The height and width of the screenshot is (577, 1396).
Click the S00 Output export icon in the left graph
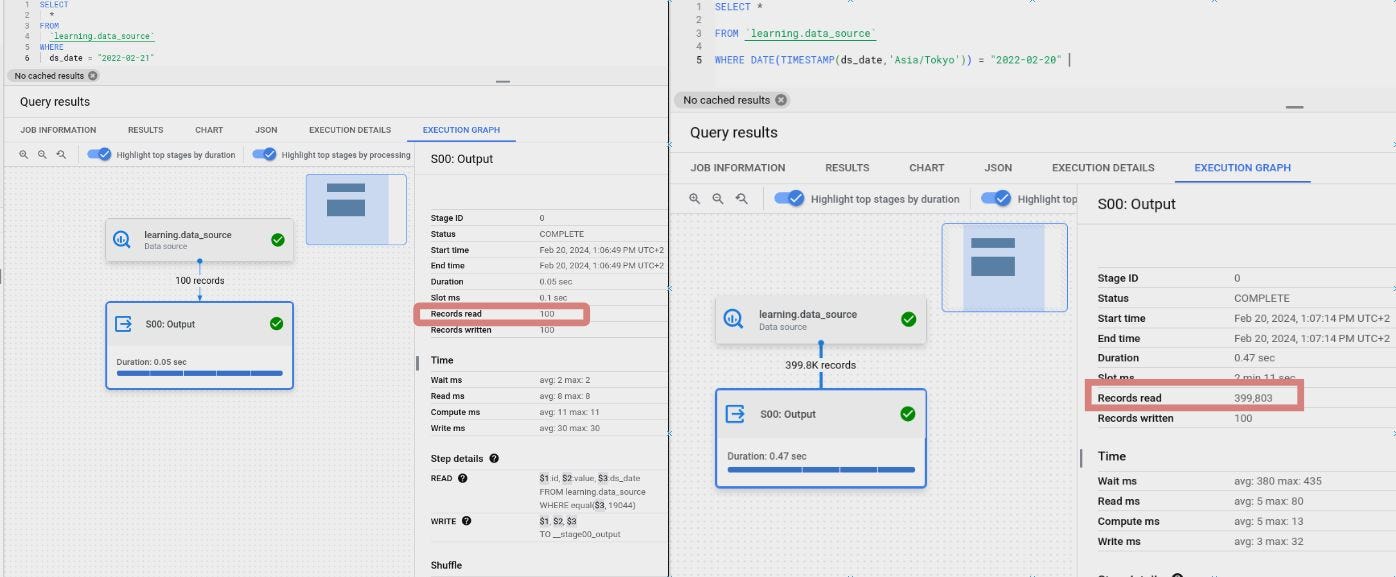tap(124, 324)
